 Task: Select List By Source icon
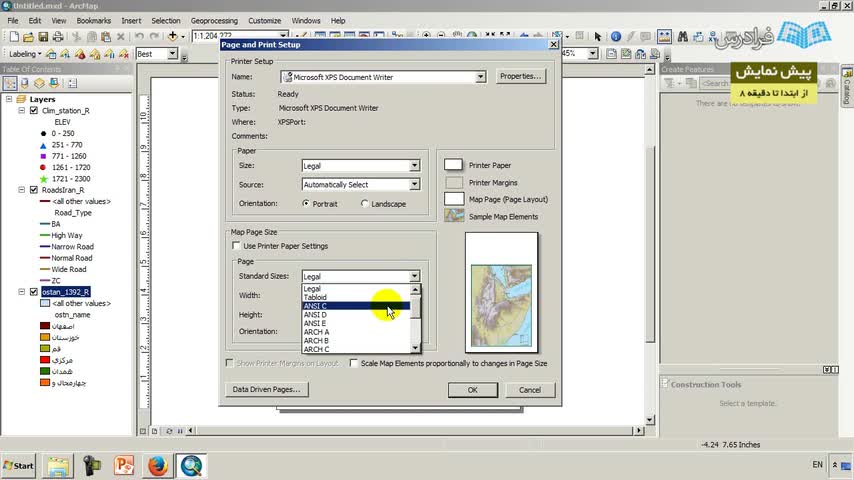[x=25, y=83]
